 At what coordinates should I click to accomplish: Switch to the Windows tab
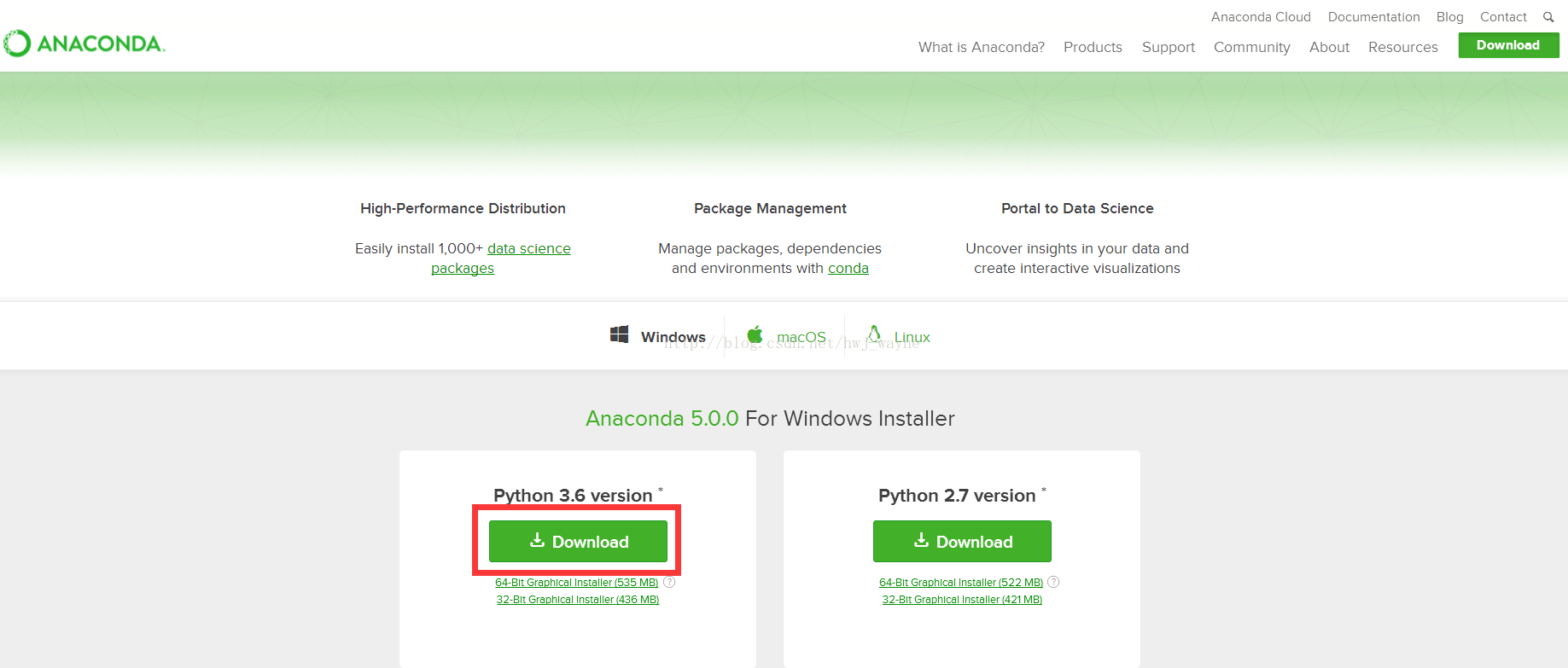coord(658,336)
